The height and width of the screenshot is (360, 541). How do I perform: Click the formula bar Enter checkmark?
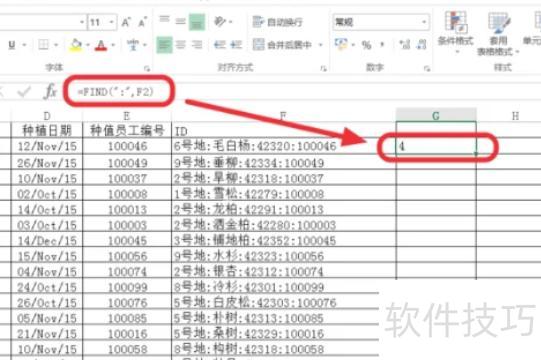pyautogui.click(x=24, y=92)
